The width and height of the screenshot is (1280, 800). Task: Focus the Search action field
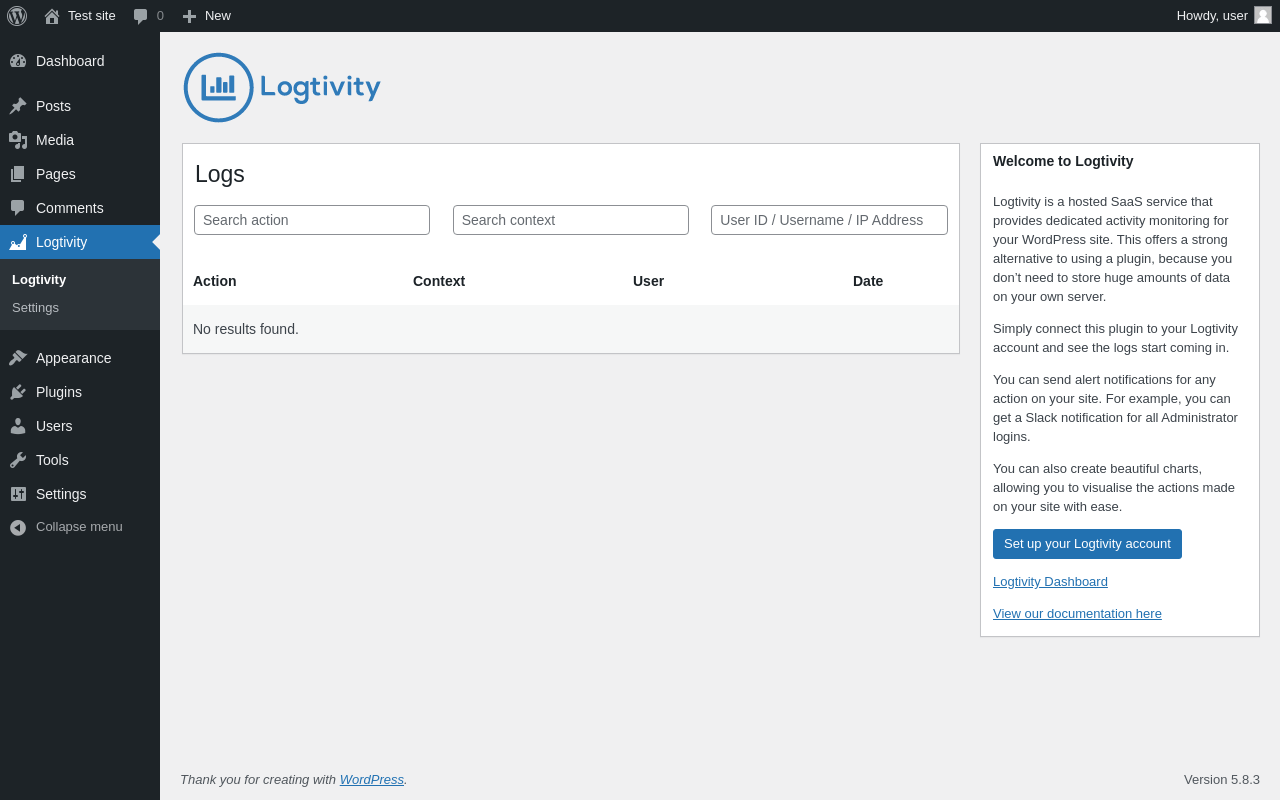(x=312, y=220)
